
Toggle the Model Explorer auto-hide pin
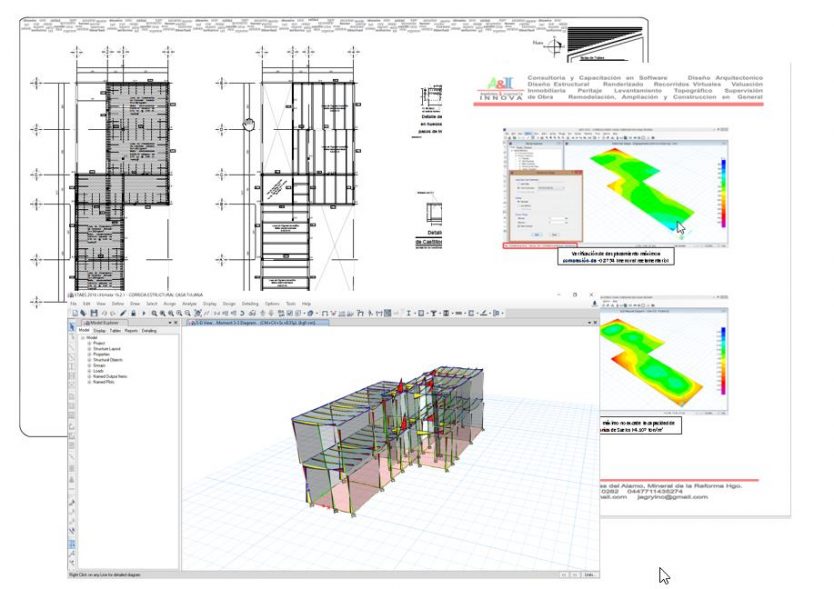(x=169, y=323)
